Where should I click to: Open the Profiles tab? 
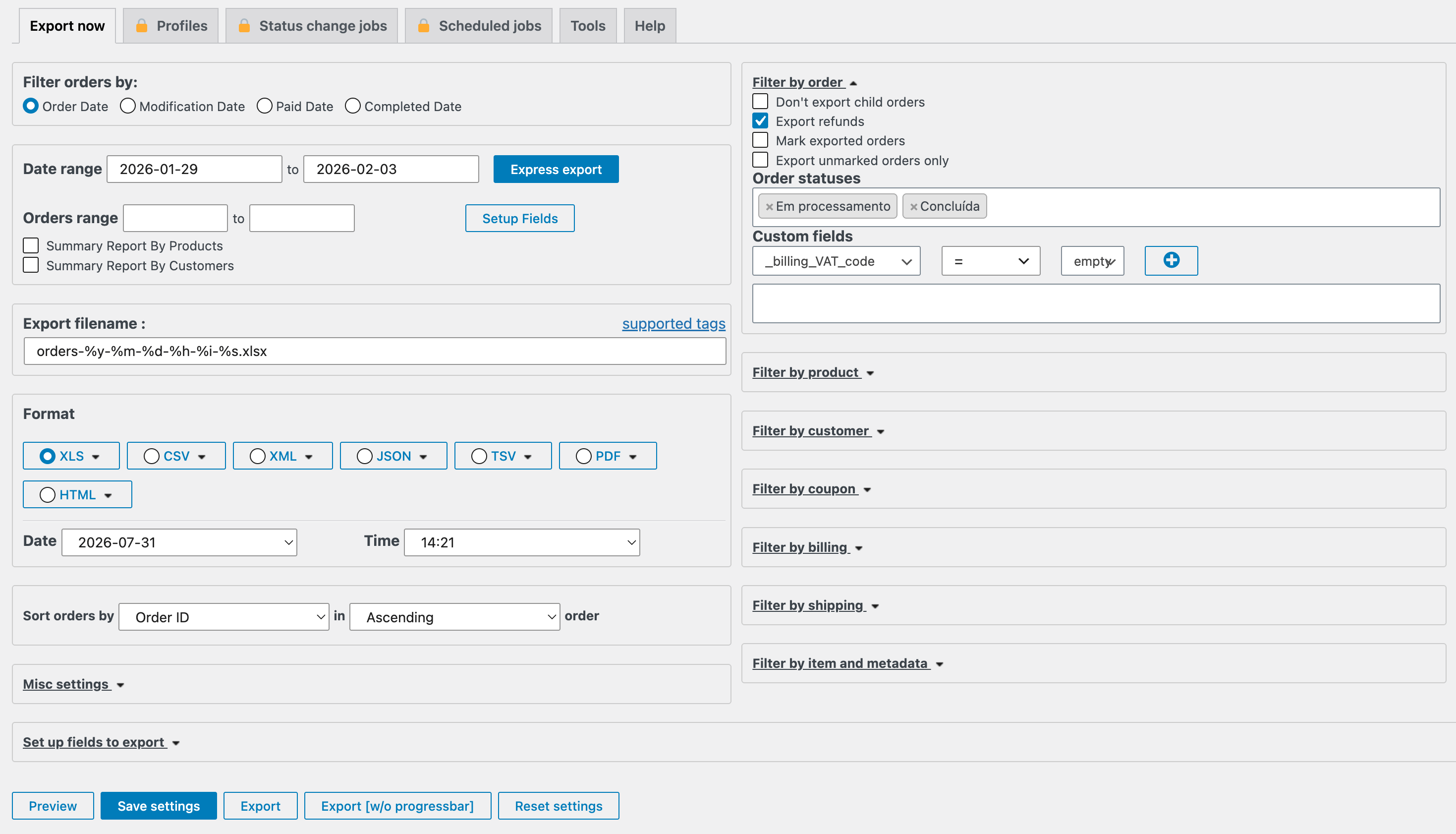click(x=170, y=26)
